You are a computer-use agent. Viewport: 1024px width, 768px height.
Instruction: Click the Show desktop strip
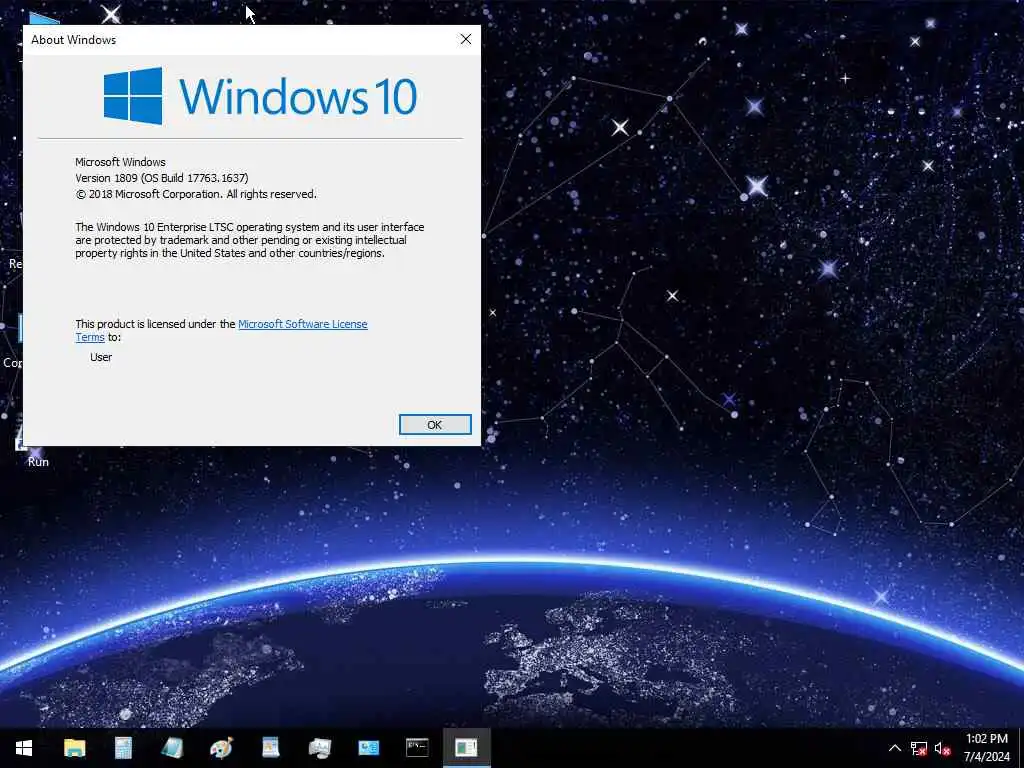(1021, 748)
